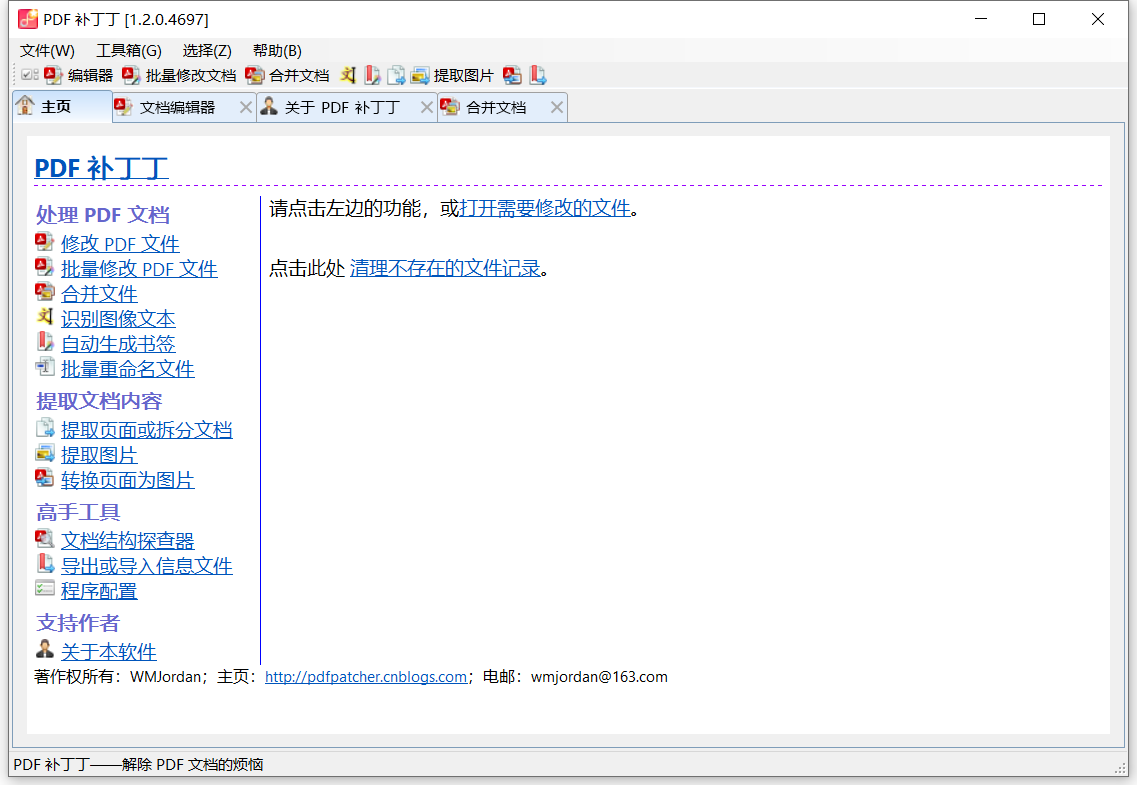Screen dimensions: 1137x785
Task: Switch to the 文档编辑器 tab
Action: [x=177, y=107]
